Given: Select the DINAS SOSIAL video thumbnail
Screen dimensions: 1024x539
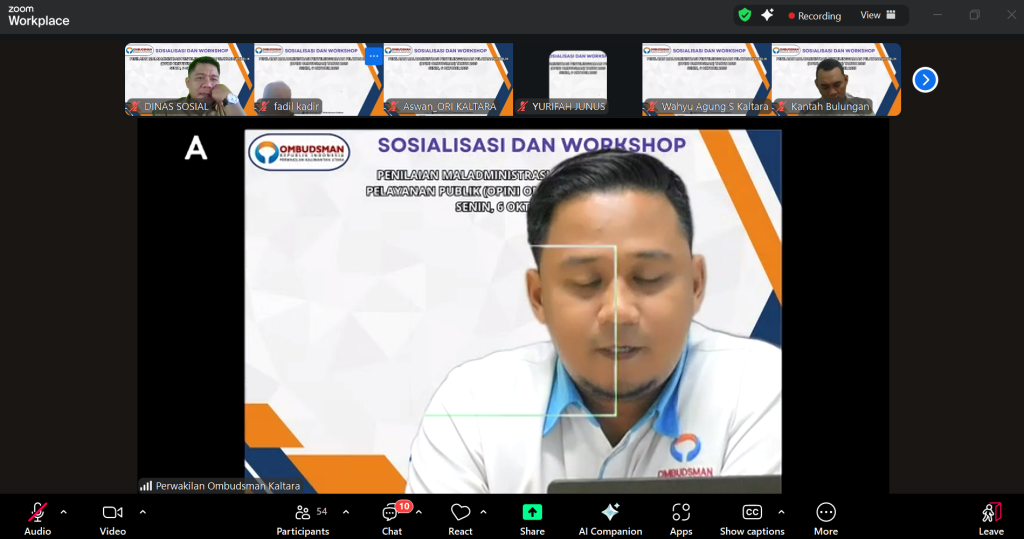Looking at the screenshot, I should (x=189, y=79).
